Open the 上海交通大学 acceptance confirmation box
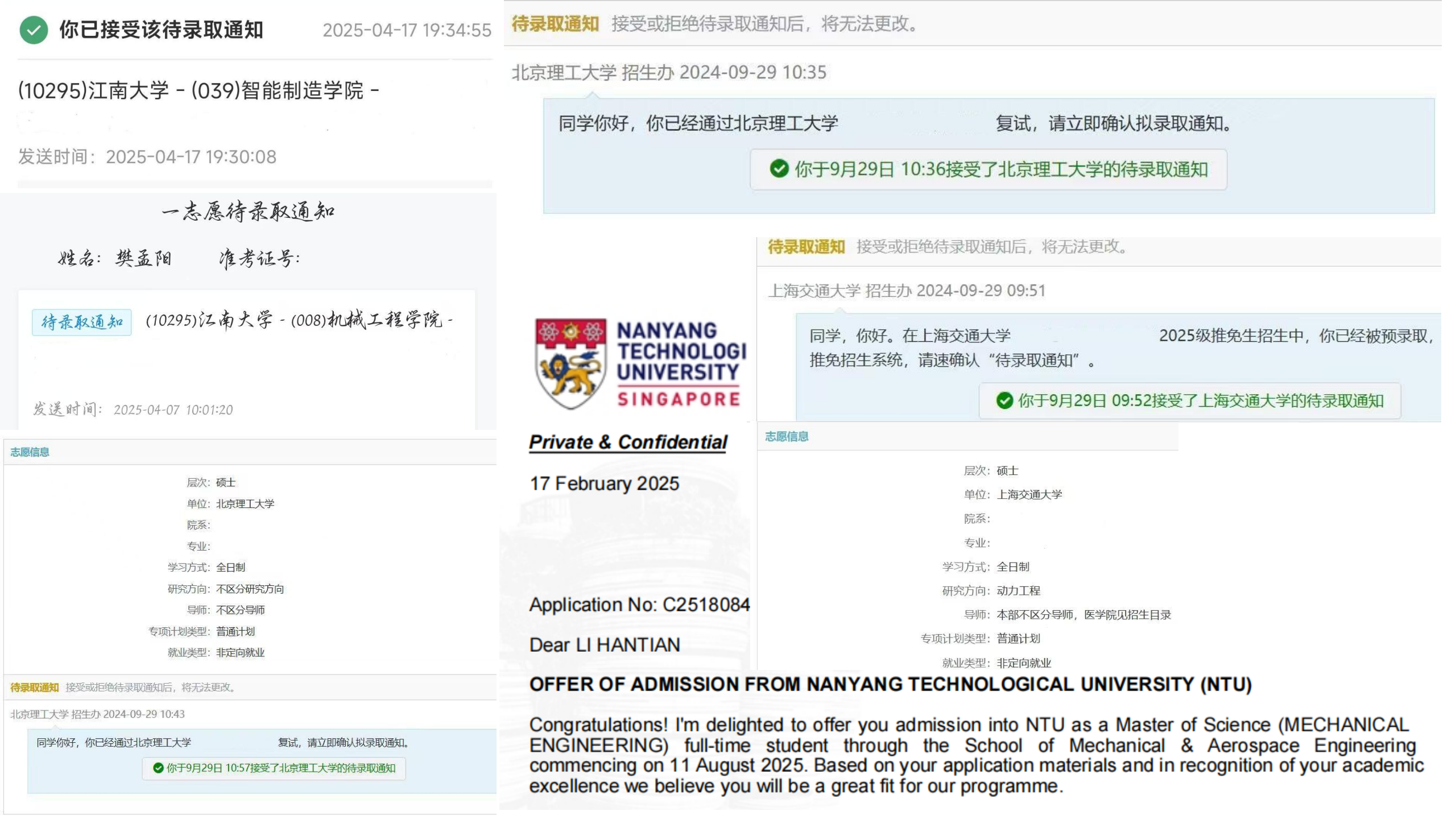The image size is (1456, 819). [x=1189, y=401]
